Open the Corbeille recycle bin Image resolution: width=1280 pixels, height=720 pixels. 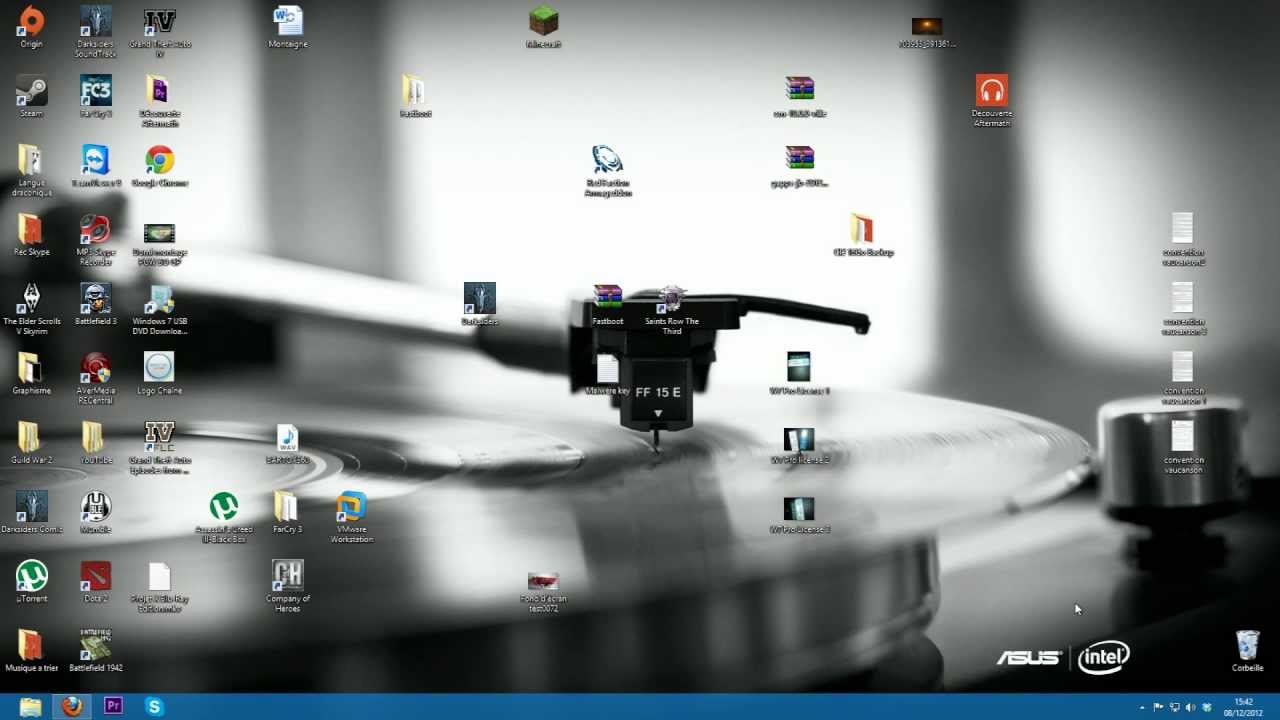pos(1248,644)
